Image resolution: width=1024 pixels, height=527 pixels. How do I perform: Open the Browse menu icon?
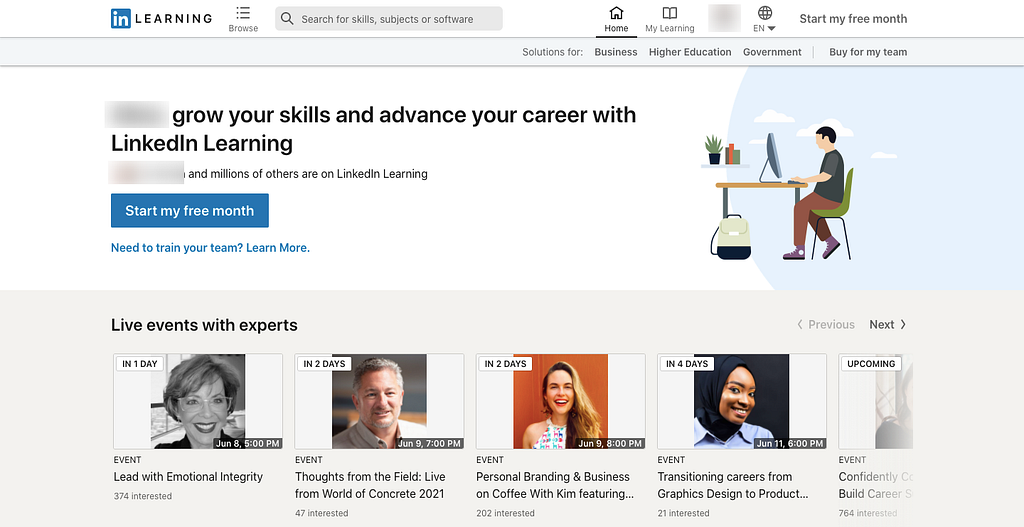coord(243,13)
